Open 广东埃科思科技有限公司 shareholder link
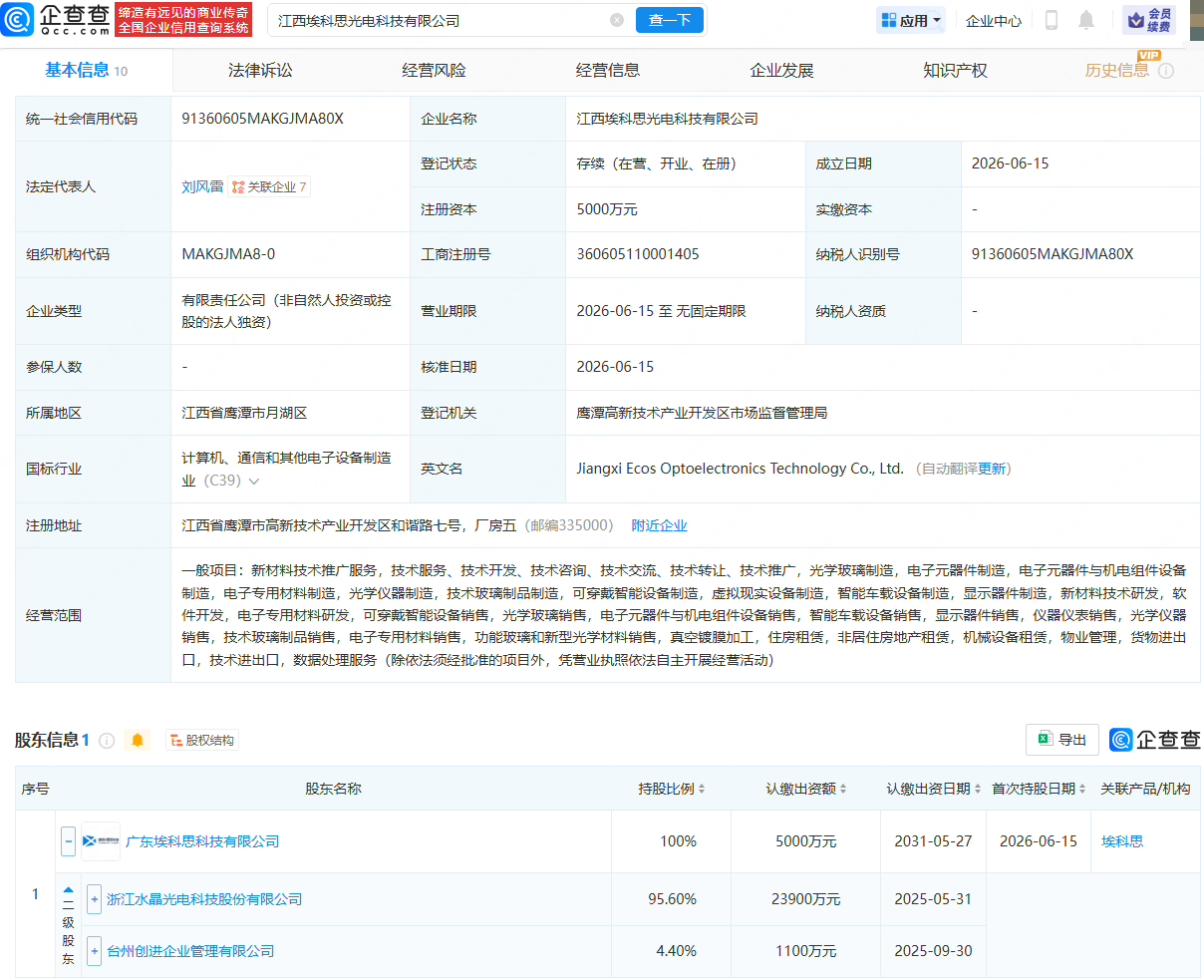 tap(202, 841)
